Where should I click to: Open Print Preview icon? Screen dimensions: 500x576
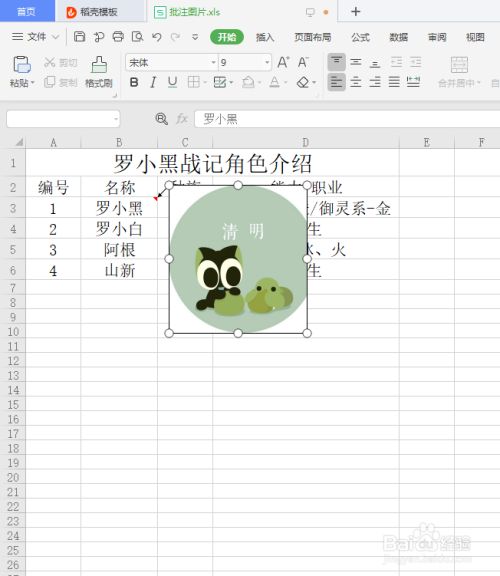[x=137, y=37]
